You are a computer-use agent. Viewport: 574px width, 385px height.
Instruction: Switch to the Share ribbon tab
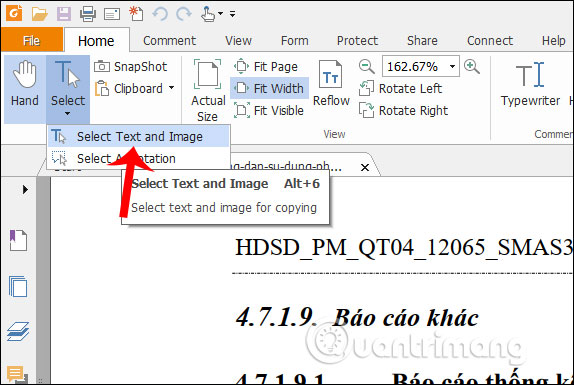422,40
